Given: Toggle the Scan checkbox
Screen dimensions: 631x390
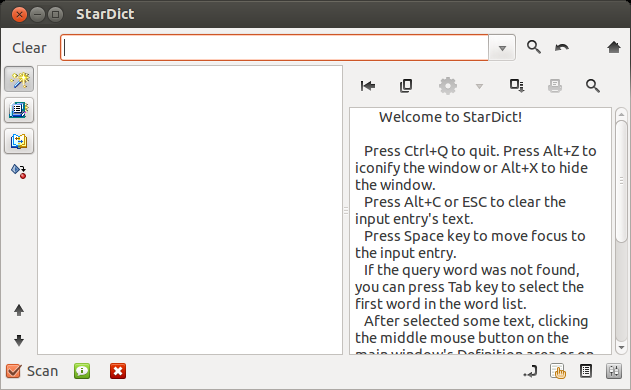Looking at the screenshot, I should 13,371.
